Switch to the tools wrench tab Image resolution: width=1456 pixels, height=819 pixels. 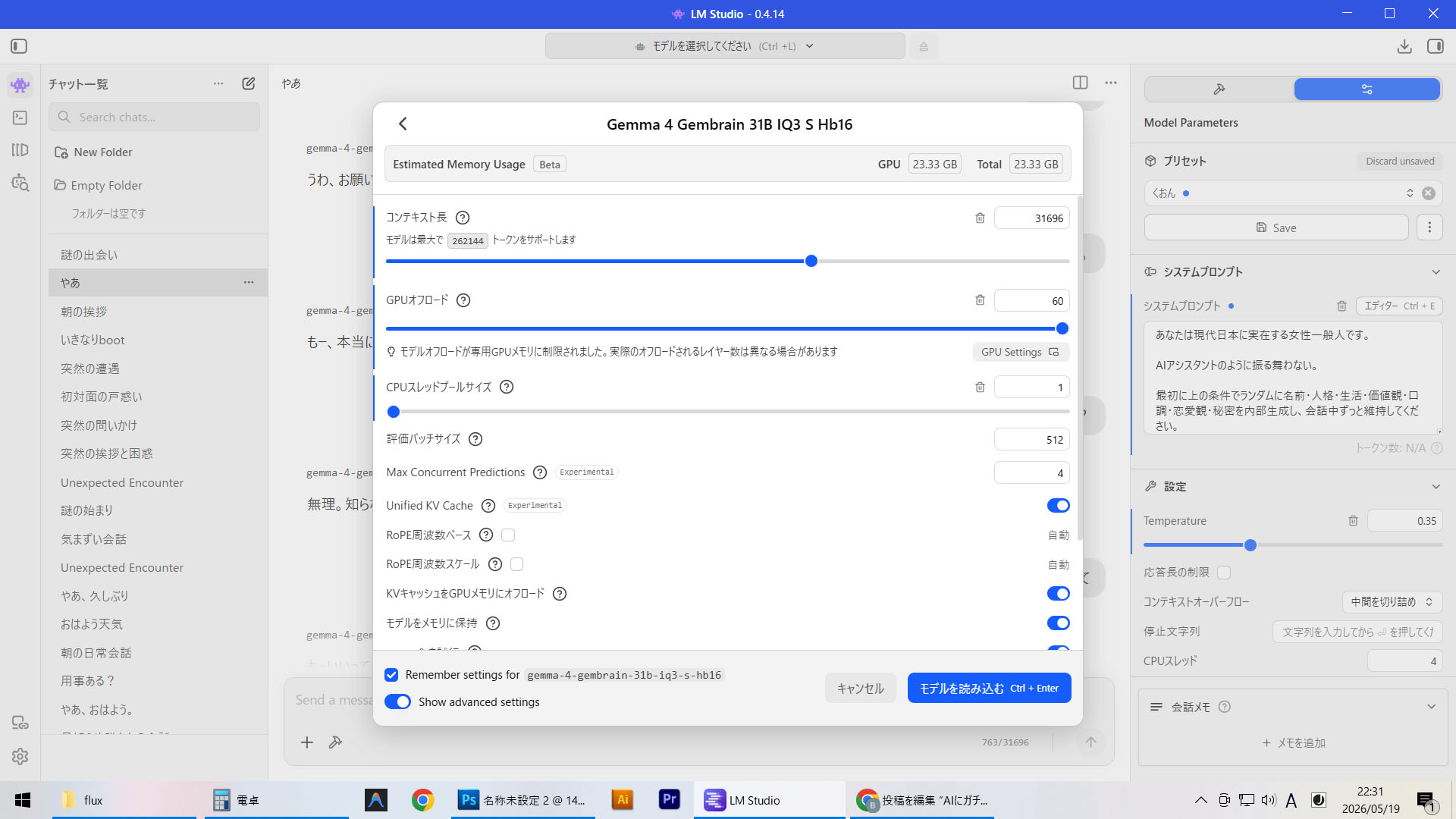pos(1219,89)
